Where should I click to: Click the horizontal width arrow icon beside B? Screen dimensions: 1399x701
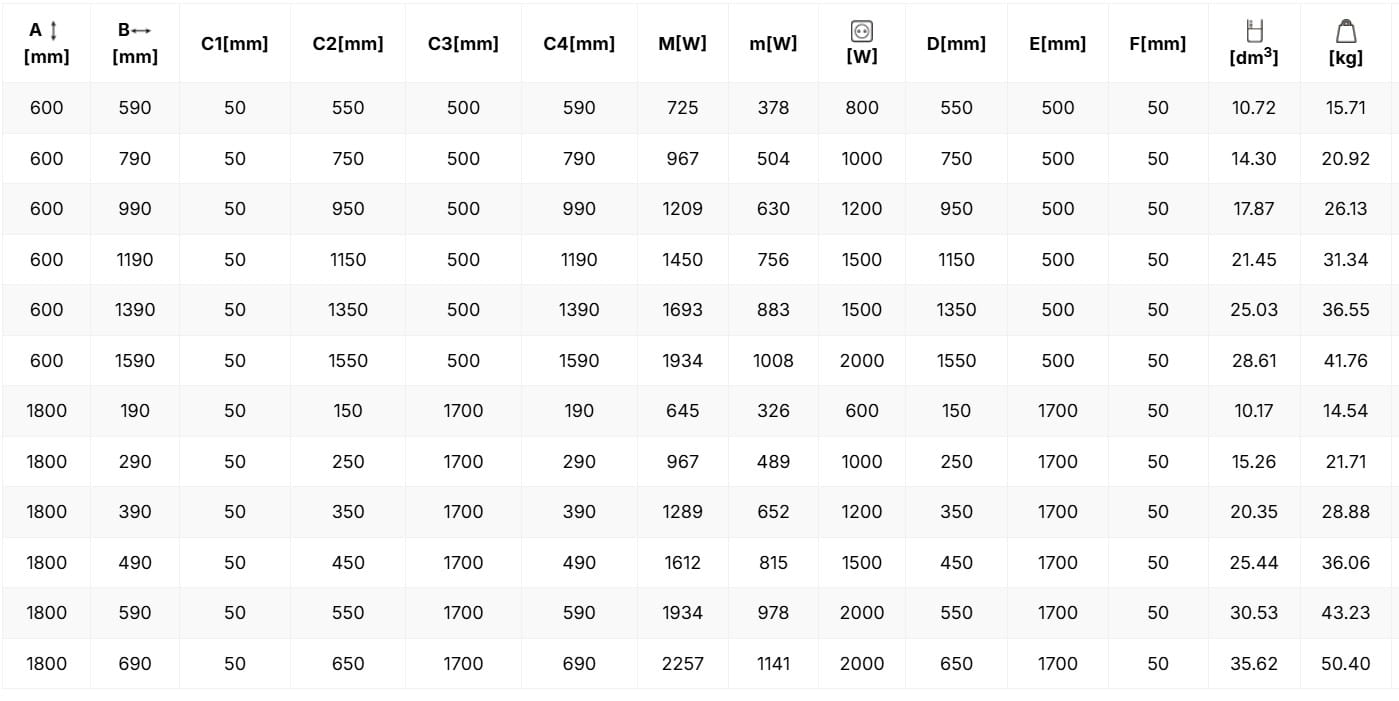(141, 31)
